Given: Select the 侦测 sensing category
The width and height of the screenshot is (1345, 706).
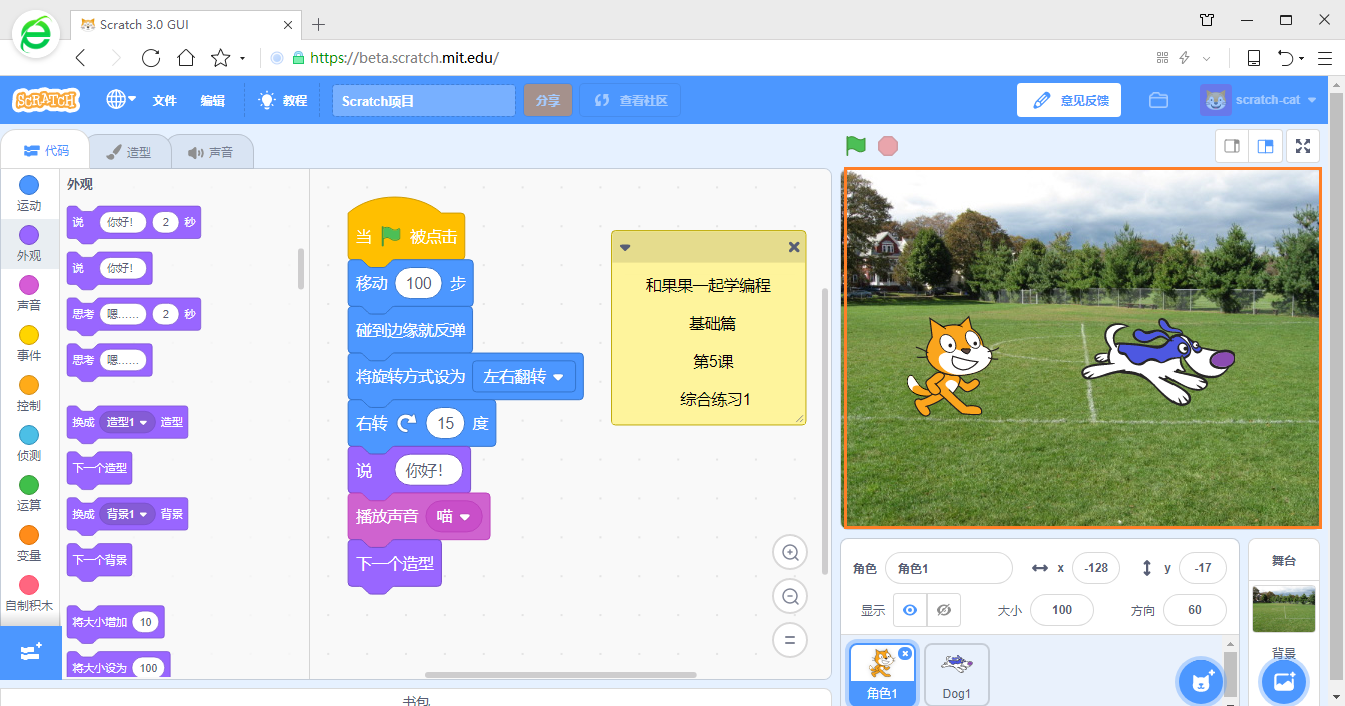Looking at the screenshot, I should click(29, 443).
